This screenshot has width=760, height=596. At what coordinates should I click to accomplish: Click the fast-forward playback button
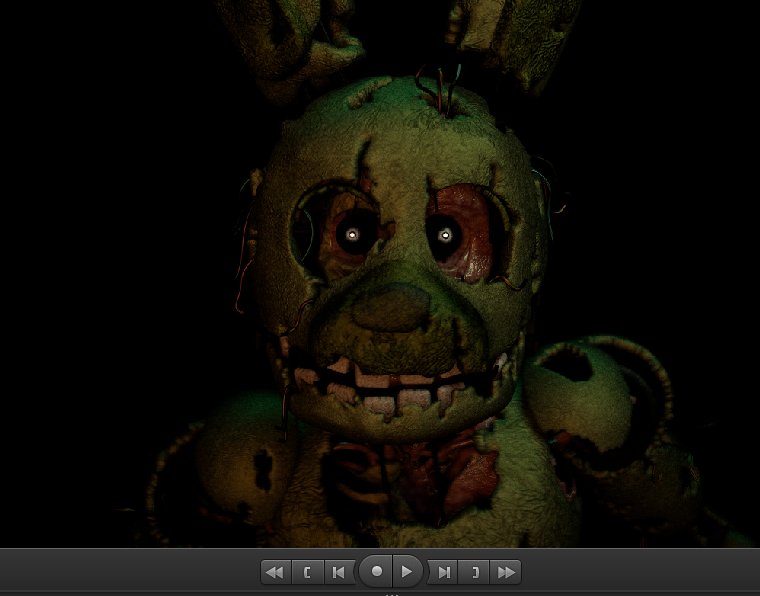[x=506, y=572]
